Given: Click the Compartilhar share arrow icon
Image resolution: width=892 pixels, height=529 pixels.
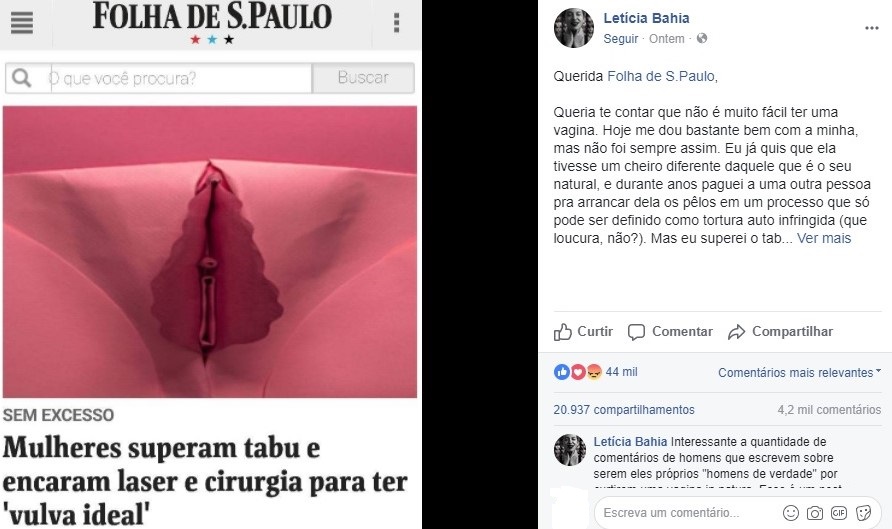Looking at the screenshot, I should tap(737, 332).
